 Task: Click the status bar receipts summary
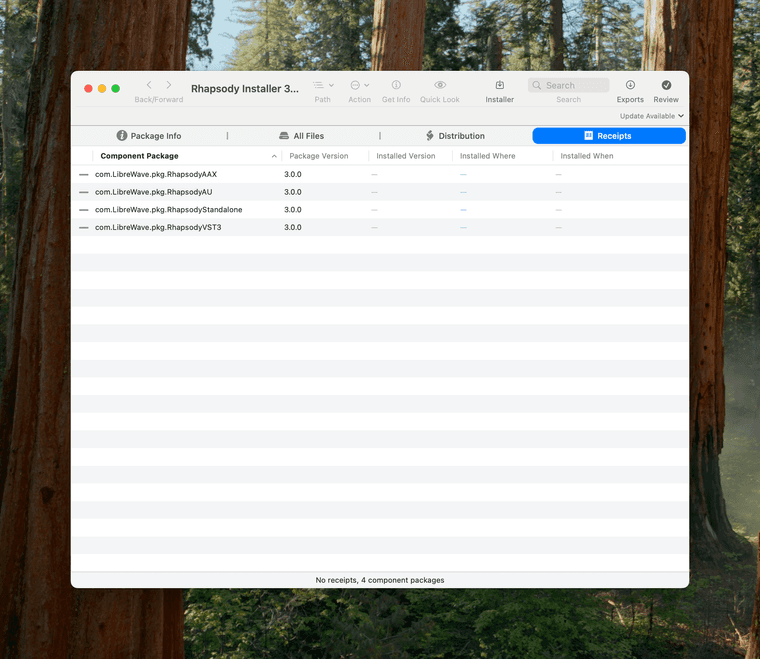tap(380, 580)
